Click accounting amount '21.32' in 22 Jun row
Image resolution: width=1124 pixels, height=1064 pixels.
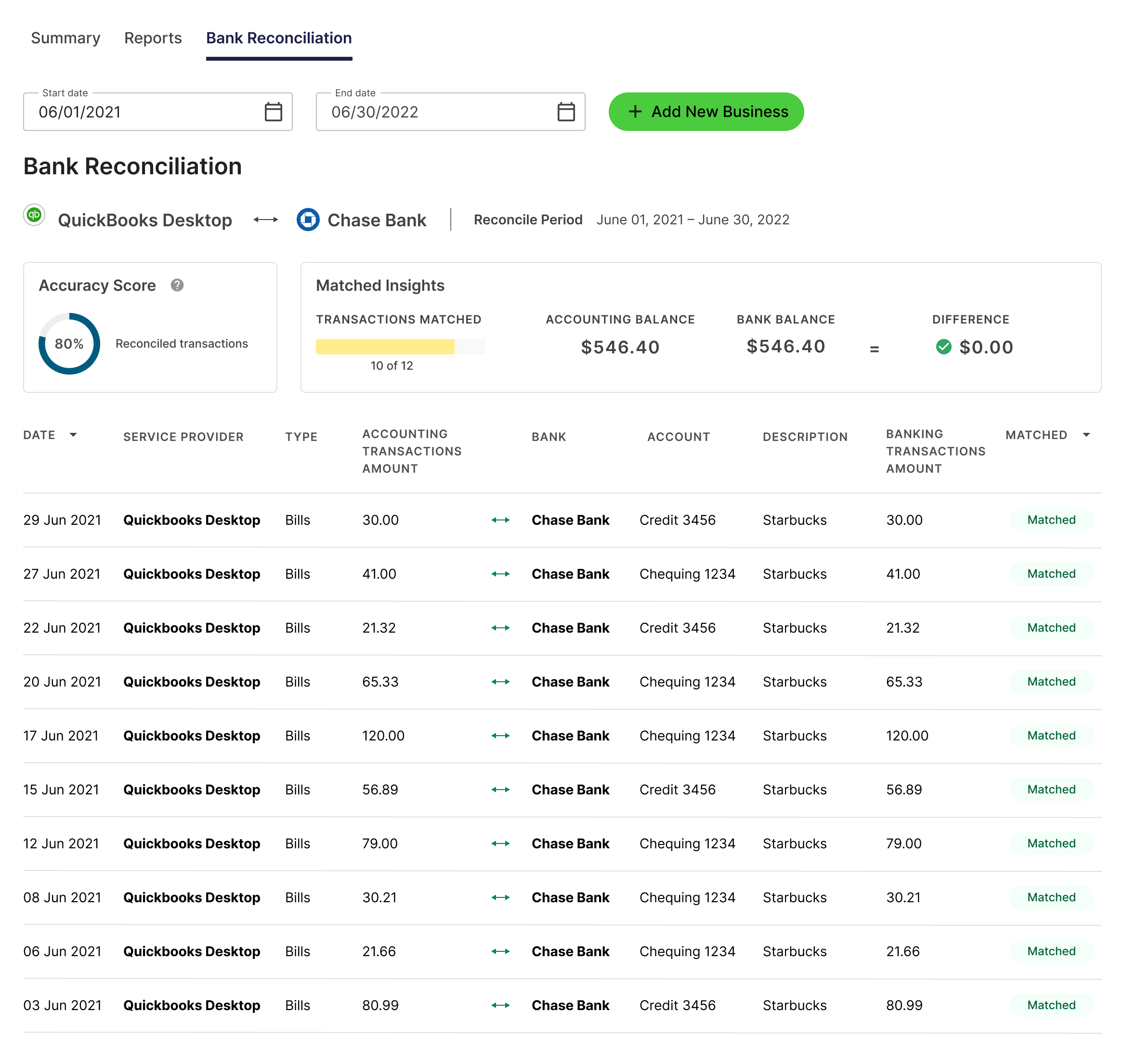[379, 628]
